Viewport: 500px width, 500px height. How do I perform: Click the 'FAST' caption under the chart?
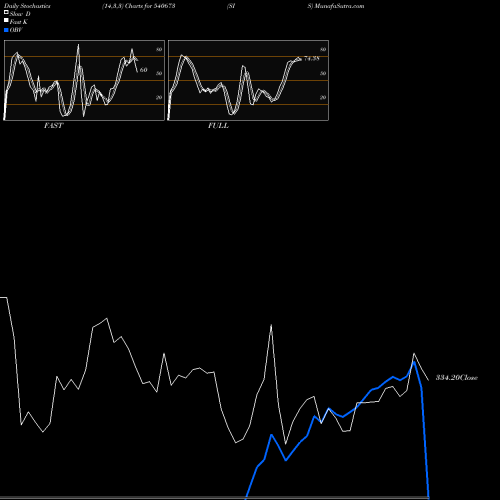coord(53,126)
